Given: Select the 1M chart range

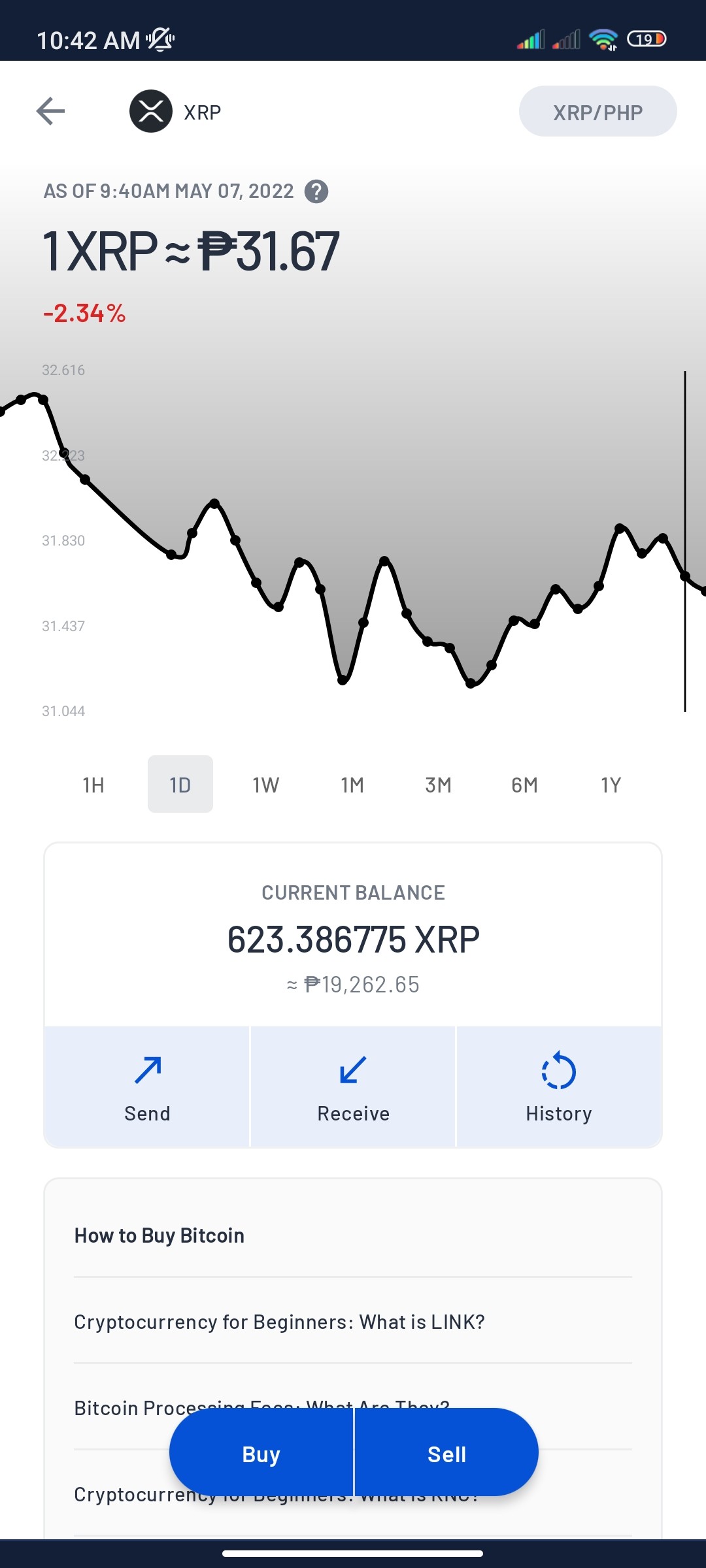Looking at the screenshot, I should coord(352,784).
